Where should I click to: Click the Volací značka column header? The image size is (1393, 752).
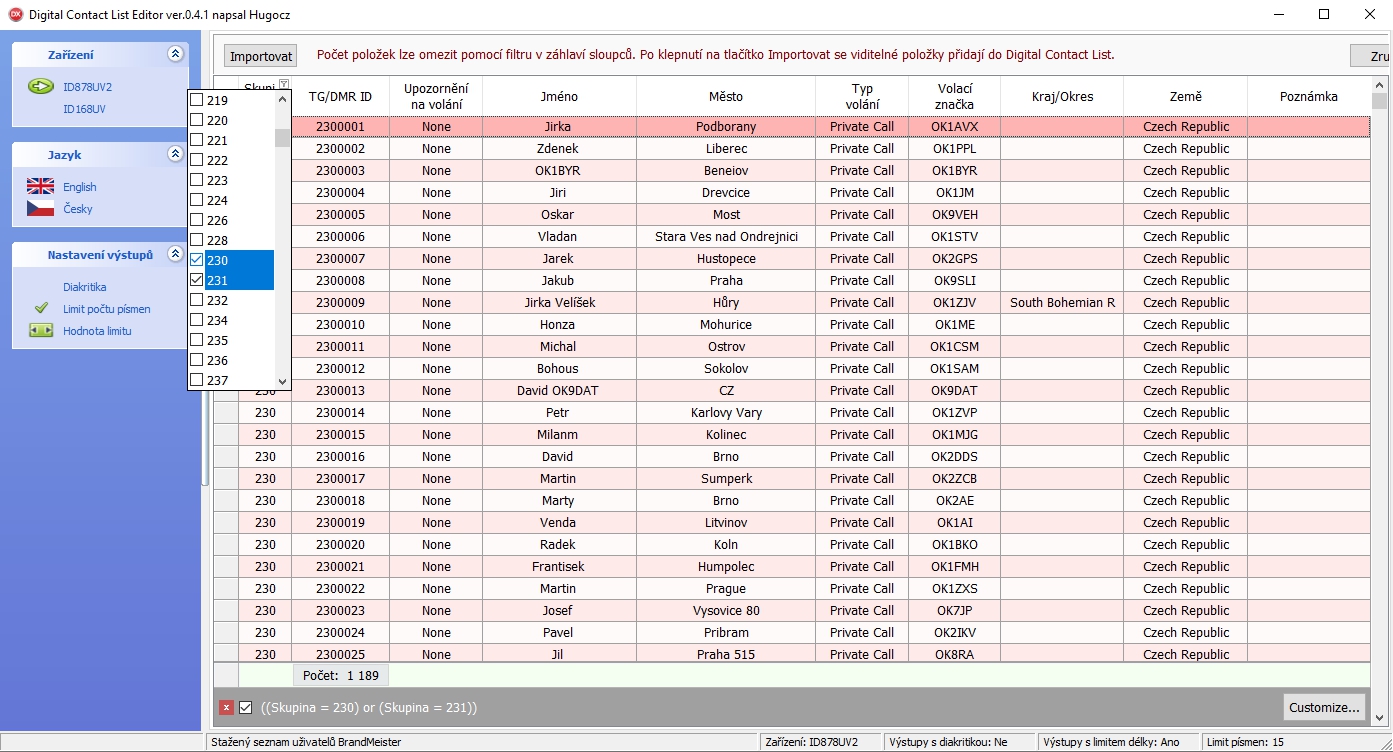tap(955, 97)
